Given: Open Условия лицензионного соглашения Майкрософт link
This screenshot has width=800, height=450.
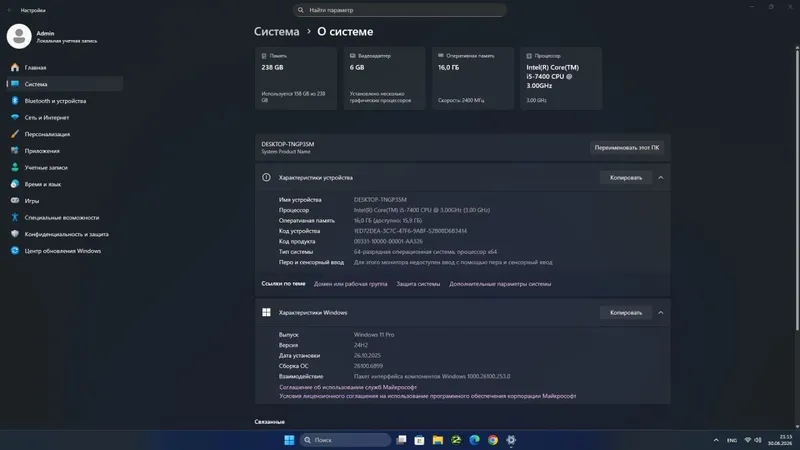Looking at the screenshot, I should coord(428,396).
